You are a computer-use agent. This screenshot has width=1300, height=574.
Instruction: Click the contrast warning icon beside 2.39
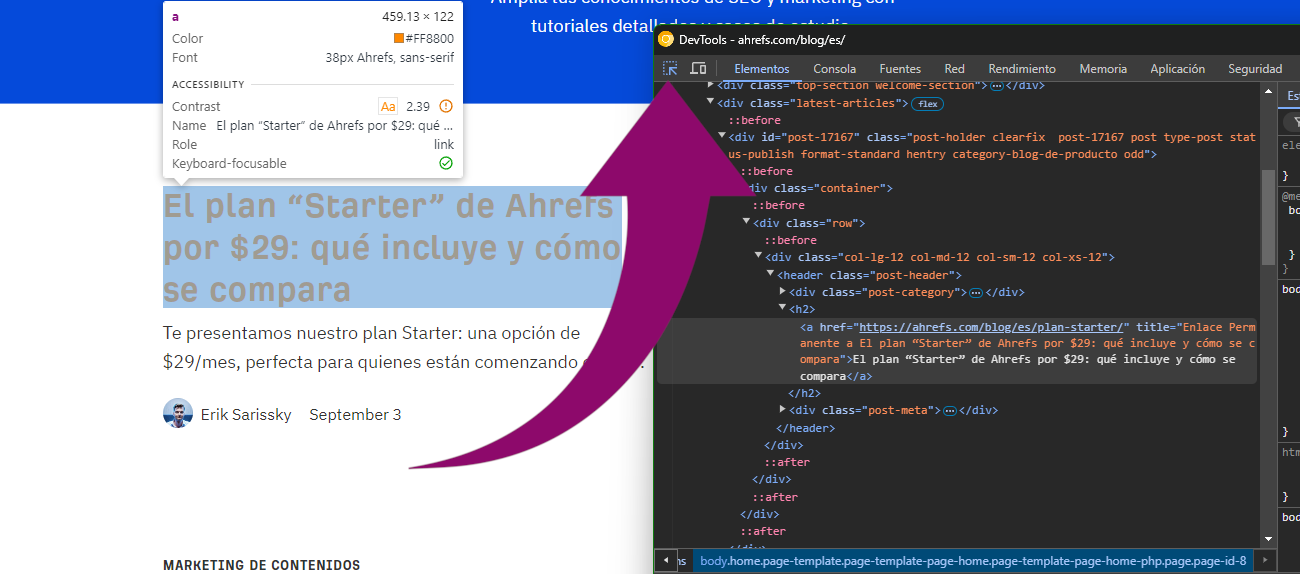click(x=446, y=106)
